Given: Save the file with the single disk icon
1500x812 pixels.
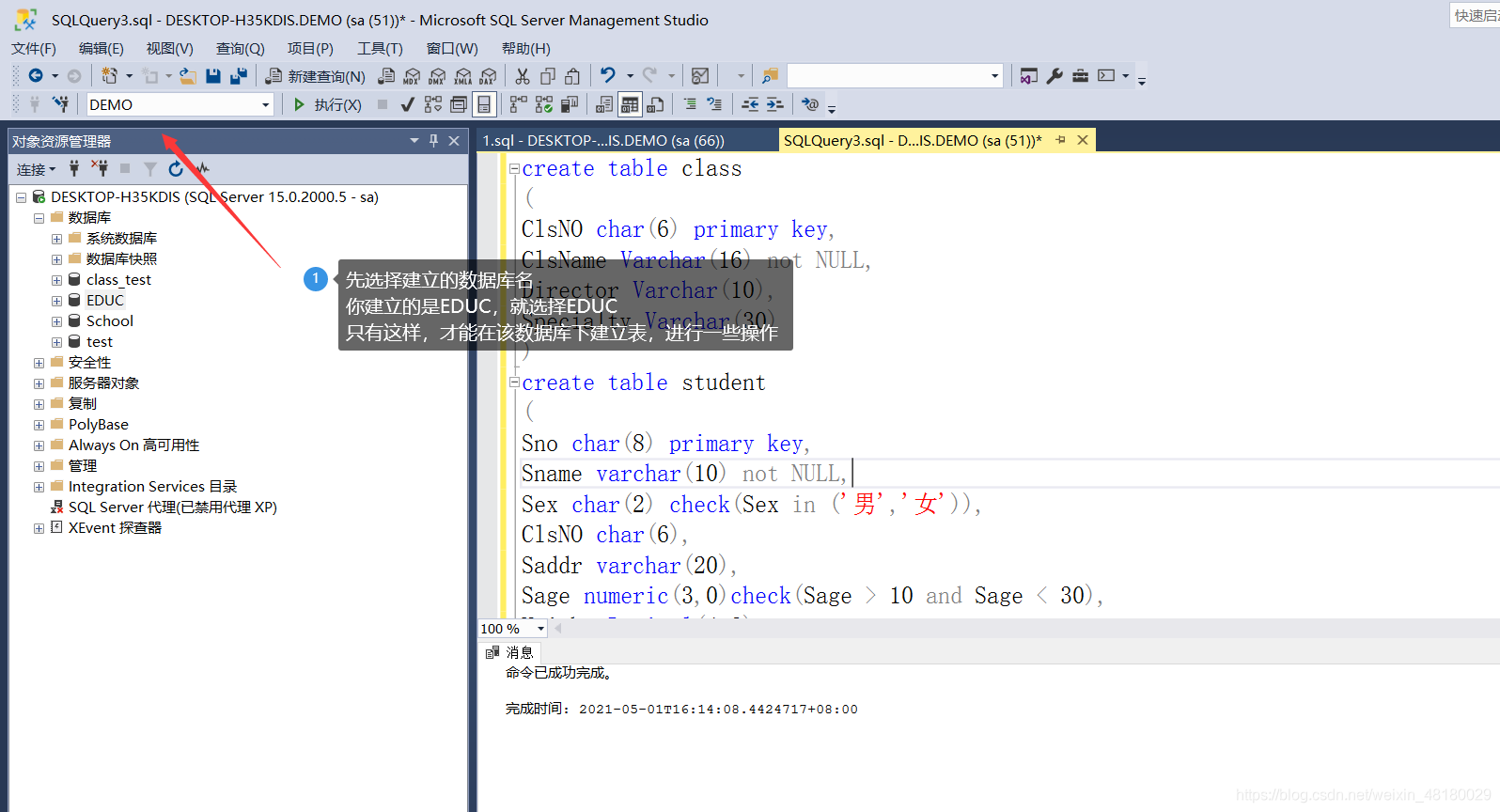Looking at the screenshot, I should (x=213, y=76).
